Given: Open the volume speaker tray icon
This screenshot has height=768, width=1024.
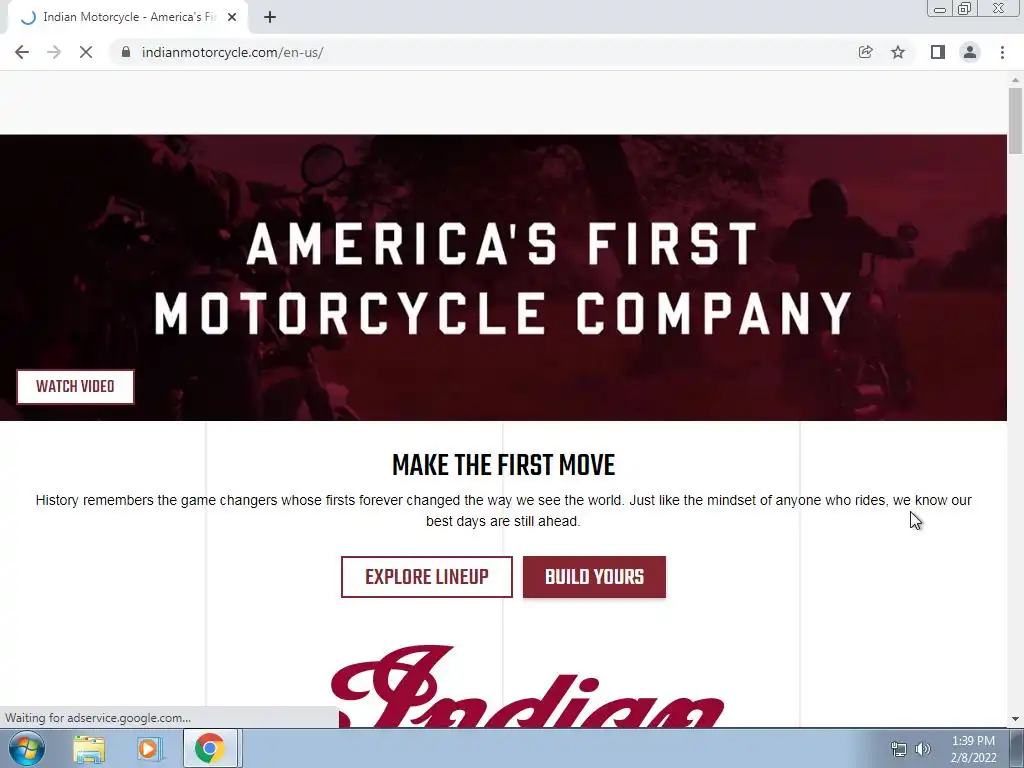Looking at the screenshot, I should click(923, 749).
